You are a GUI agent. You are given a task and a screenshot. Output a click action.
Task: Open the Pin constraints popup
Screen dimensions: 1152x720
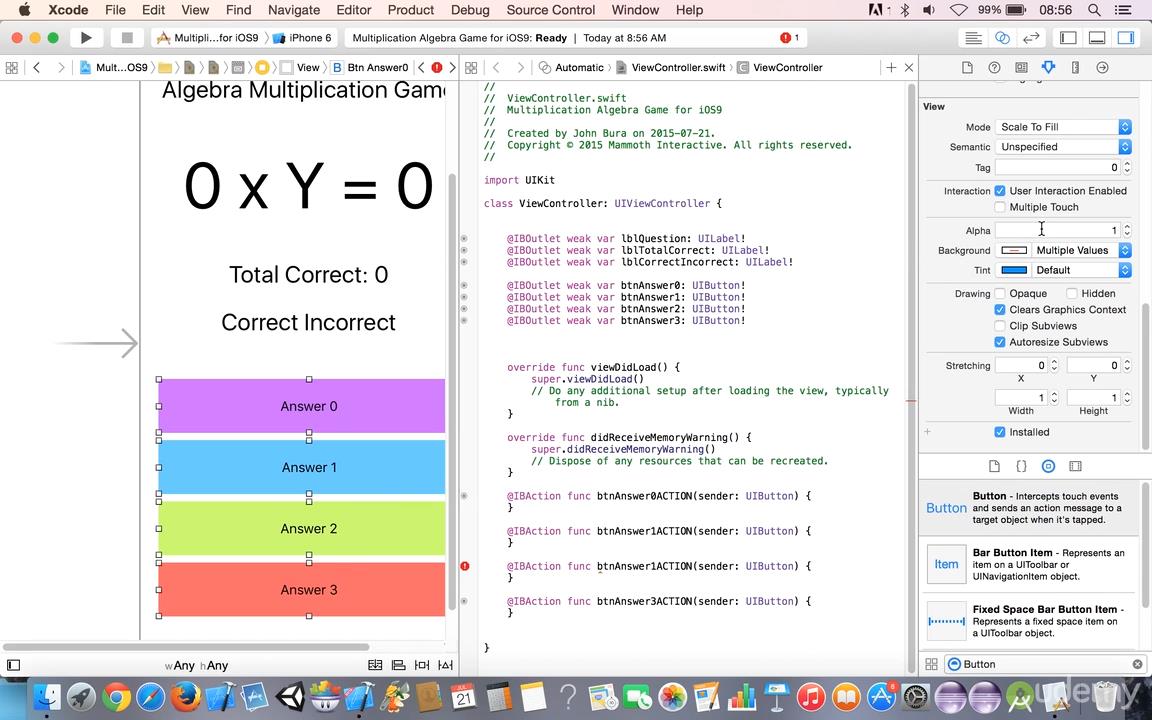(x=422, y=666)
